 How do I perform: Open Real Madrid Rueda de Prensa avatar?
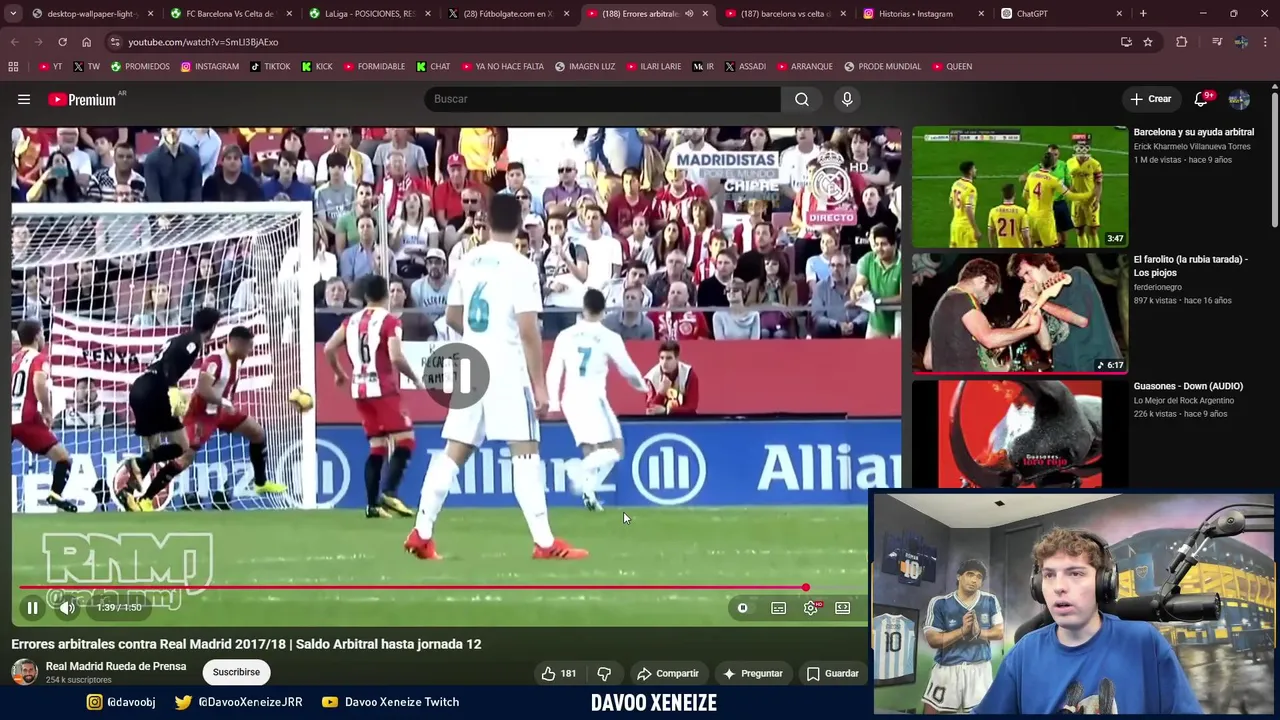[x=24, y=672]
